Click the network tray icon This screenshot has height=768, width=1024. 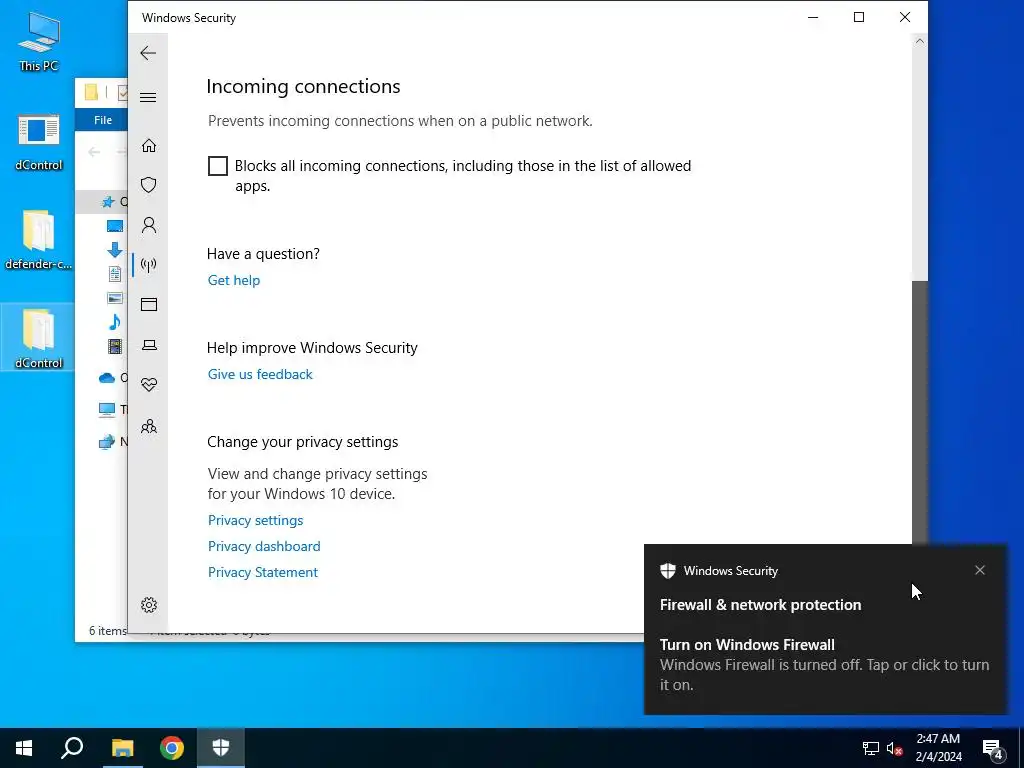pos(871,748)
